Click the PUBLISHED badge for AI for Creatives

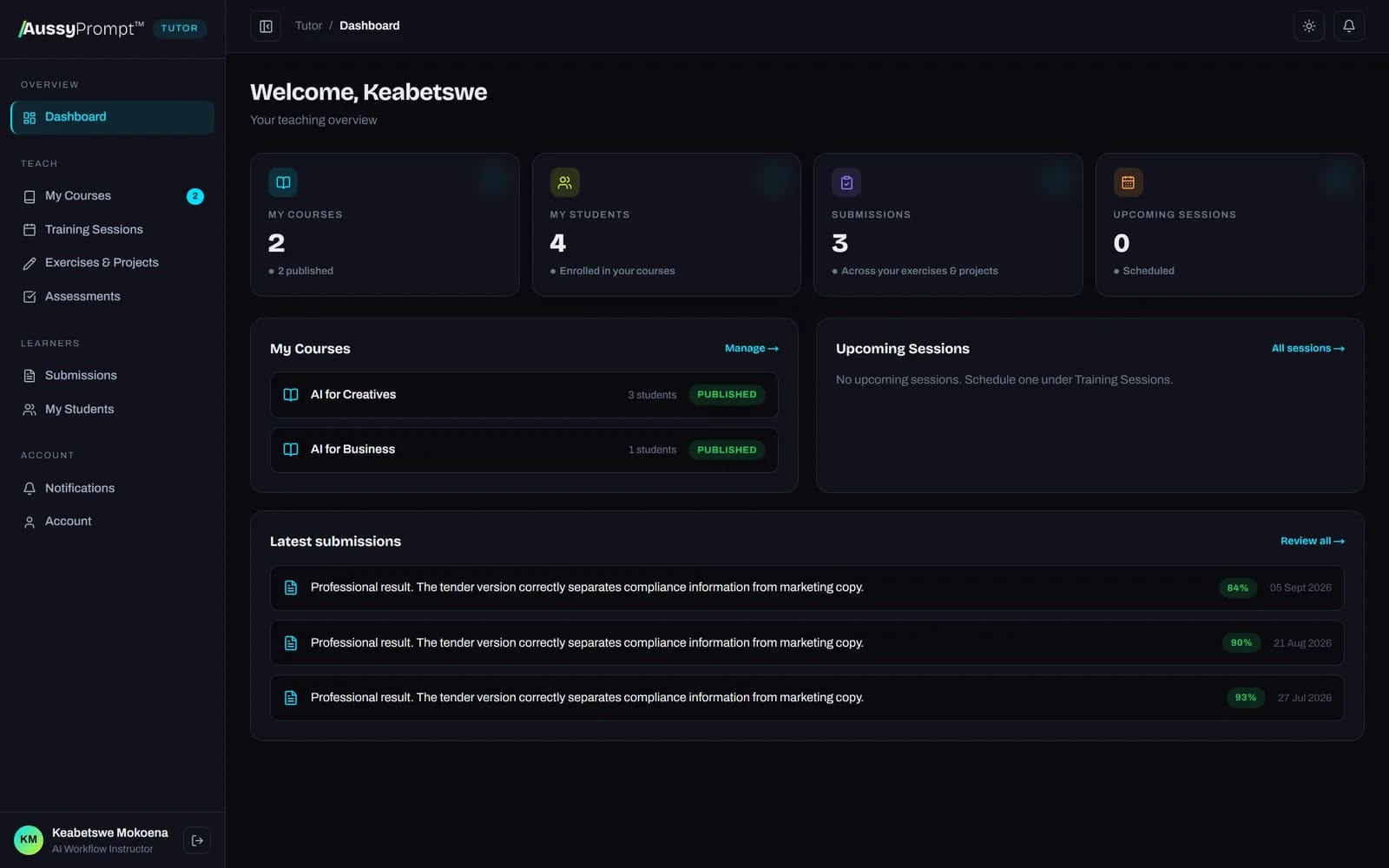point(727,395)
